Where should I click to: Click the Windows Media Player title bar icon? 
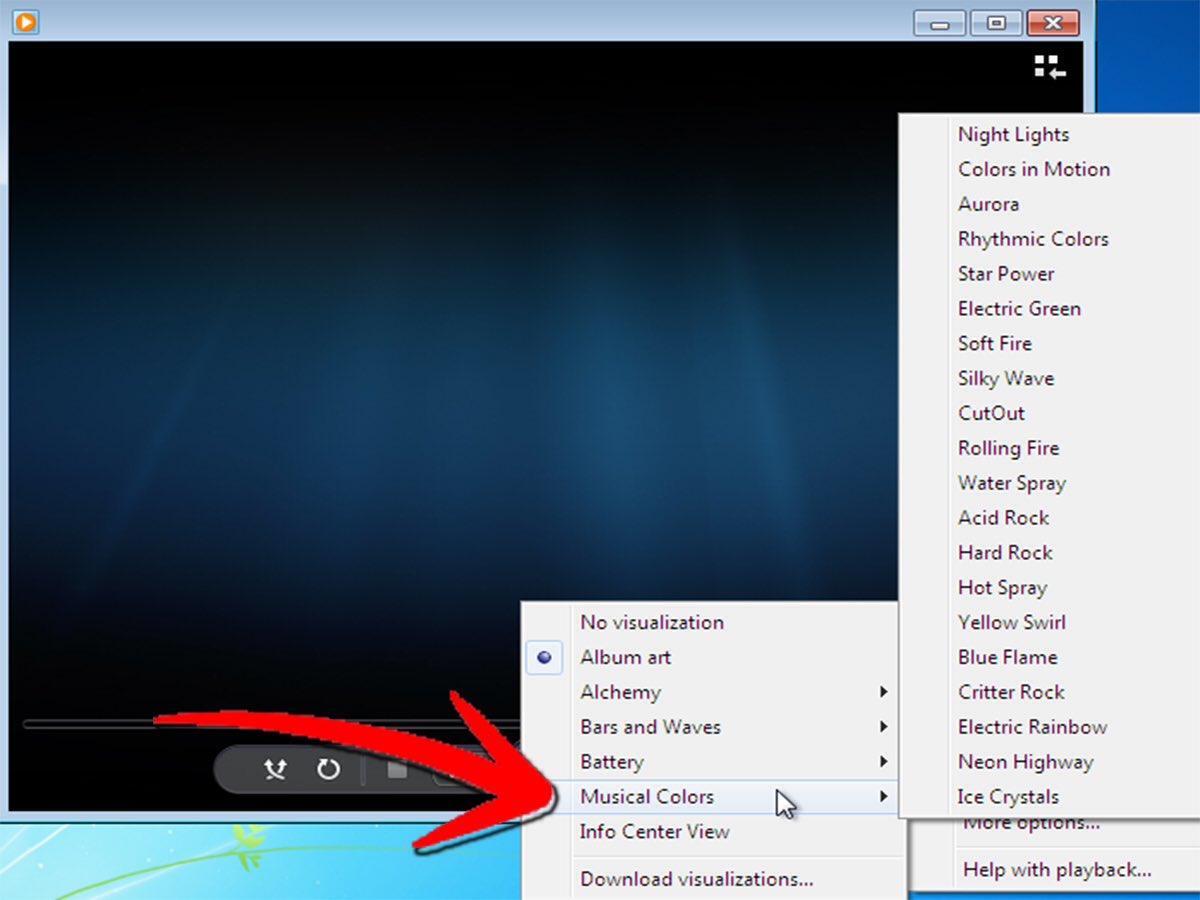point(24,22)
